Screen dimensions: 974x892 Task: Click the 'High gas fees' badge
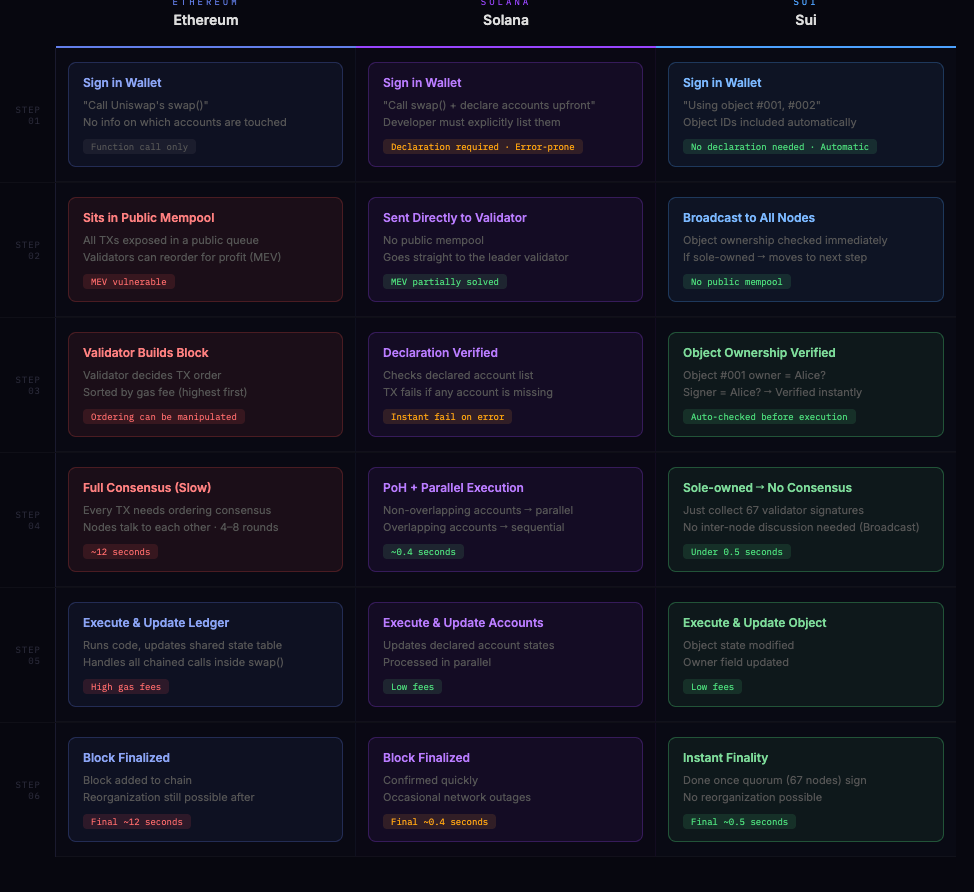[x=126, y=686]
